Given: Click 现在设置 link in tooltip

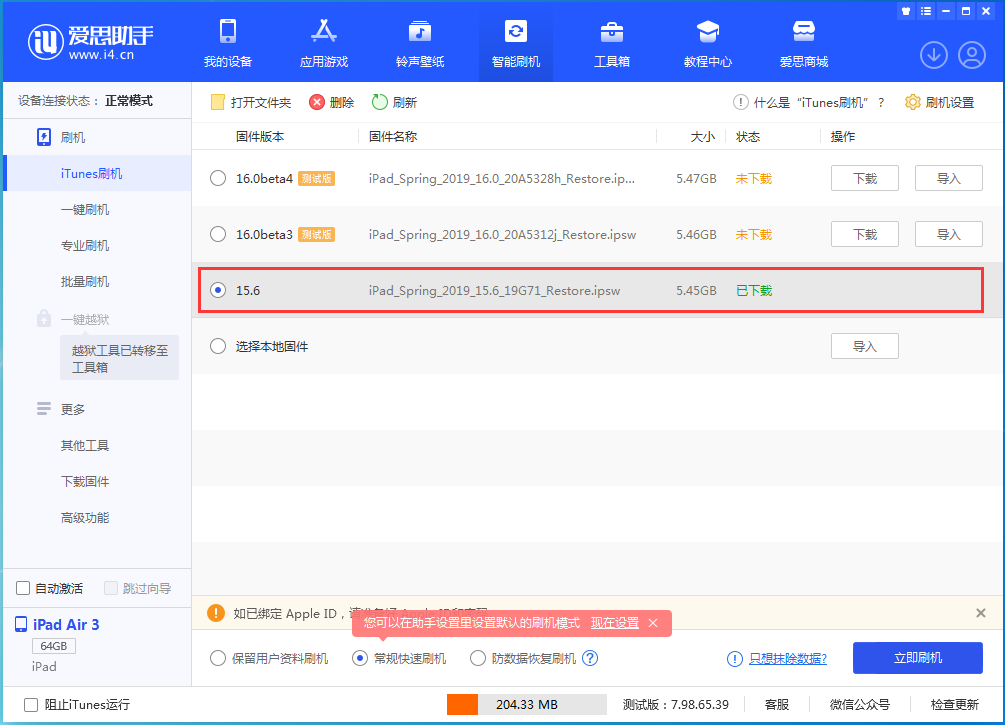Looking at the screenshot, I should click(615, 623).
